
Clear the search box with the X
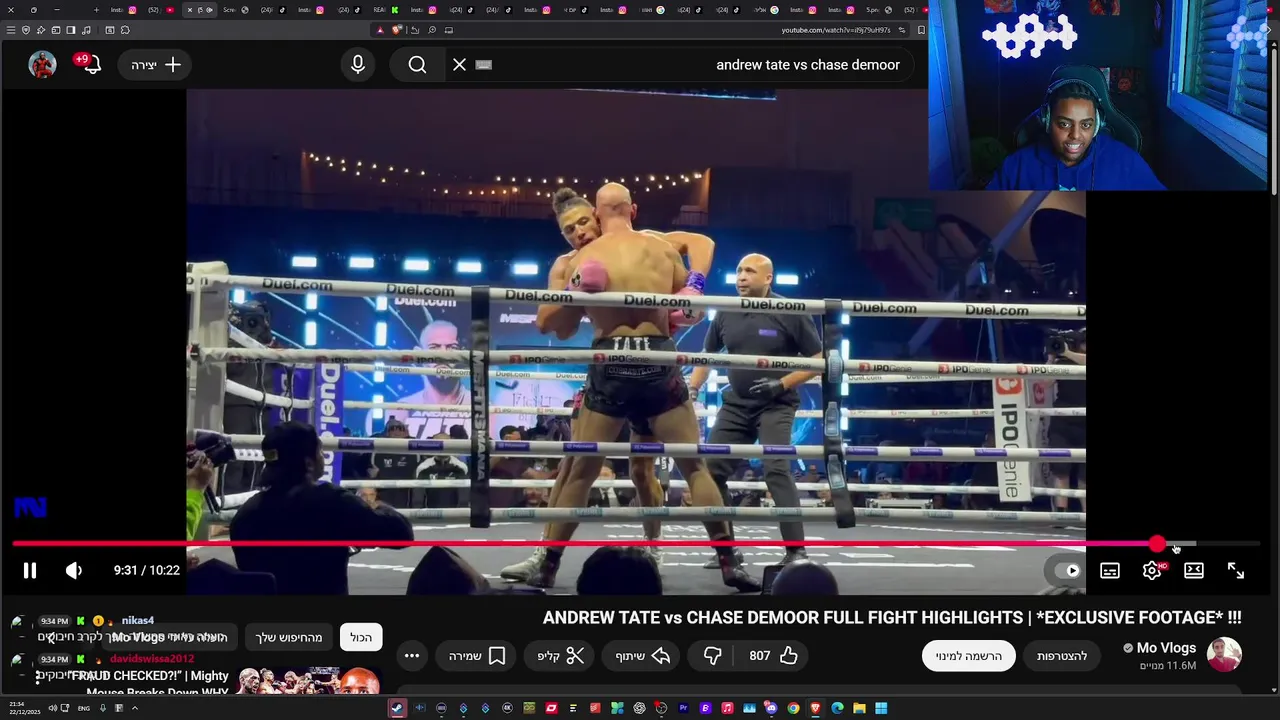pos(459,65)
